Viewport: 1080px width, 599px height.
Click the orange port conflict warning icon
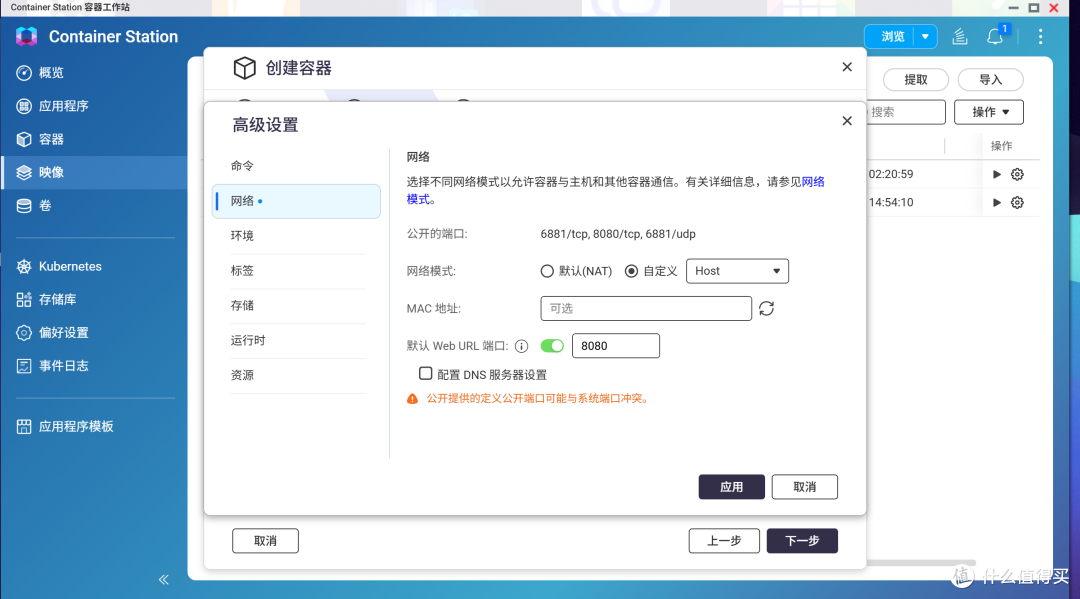point(413,399)
